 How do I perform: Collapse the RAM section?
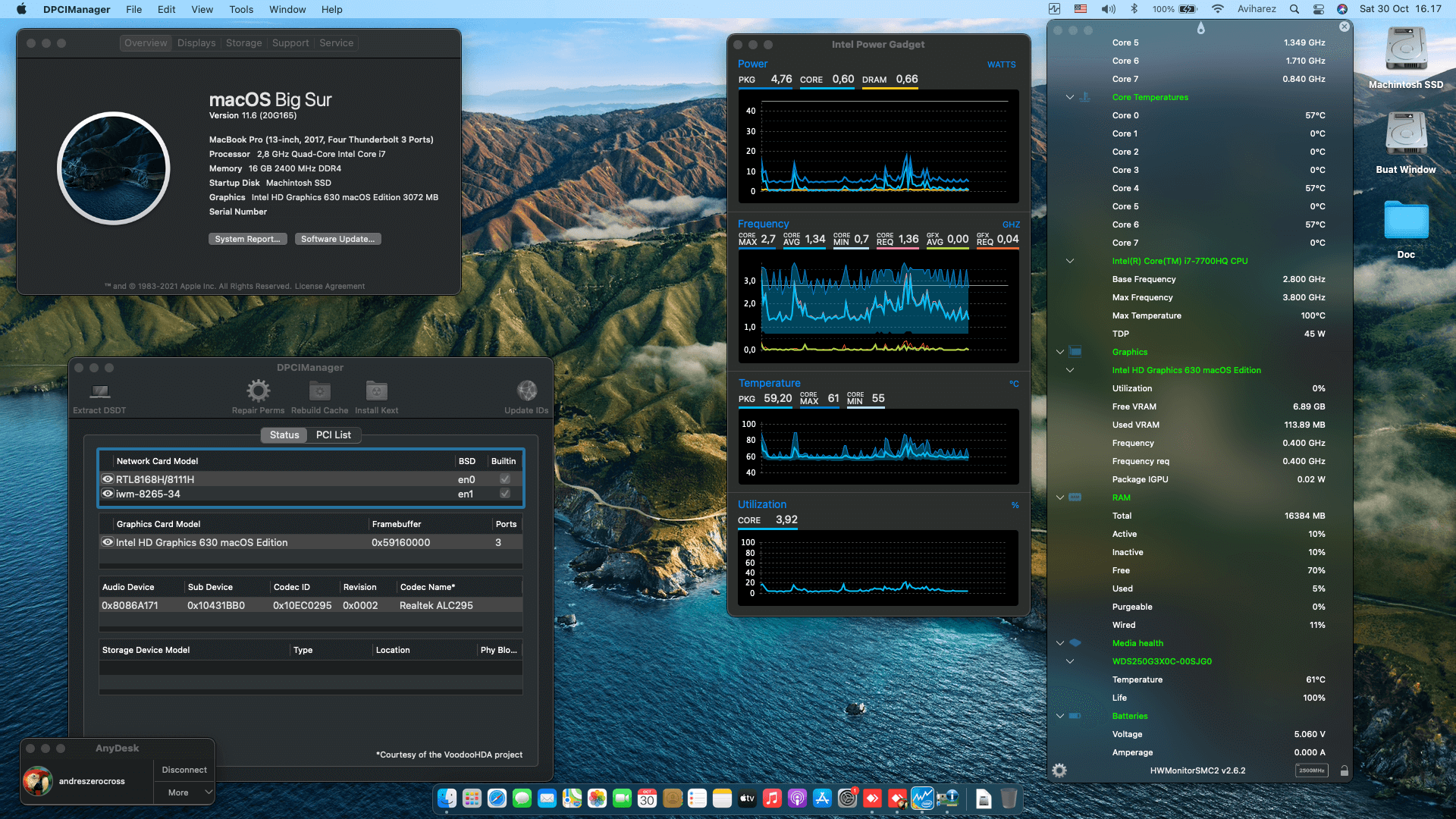(1060, 497)
